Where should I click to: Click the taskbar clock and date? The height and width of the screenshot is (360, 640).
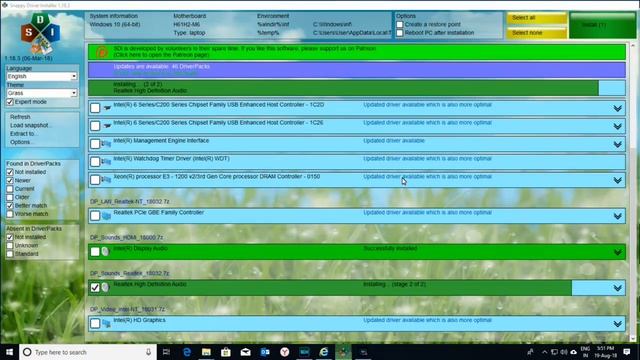pyautogui.click(x=605, y=352)
